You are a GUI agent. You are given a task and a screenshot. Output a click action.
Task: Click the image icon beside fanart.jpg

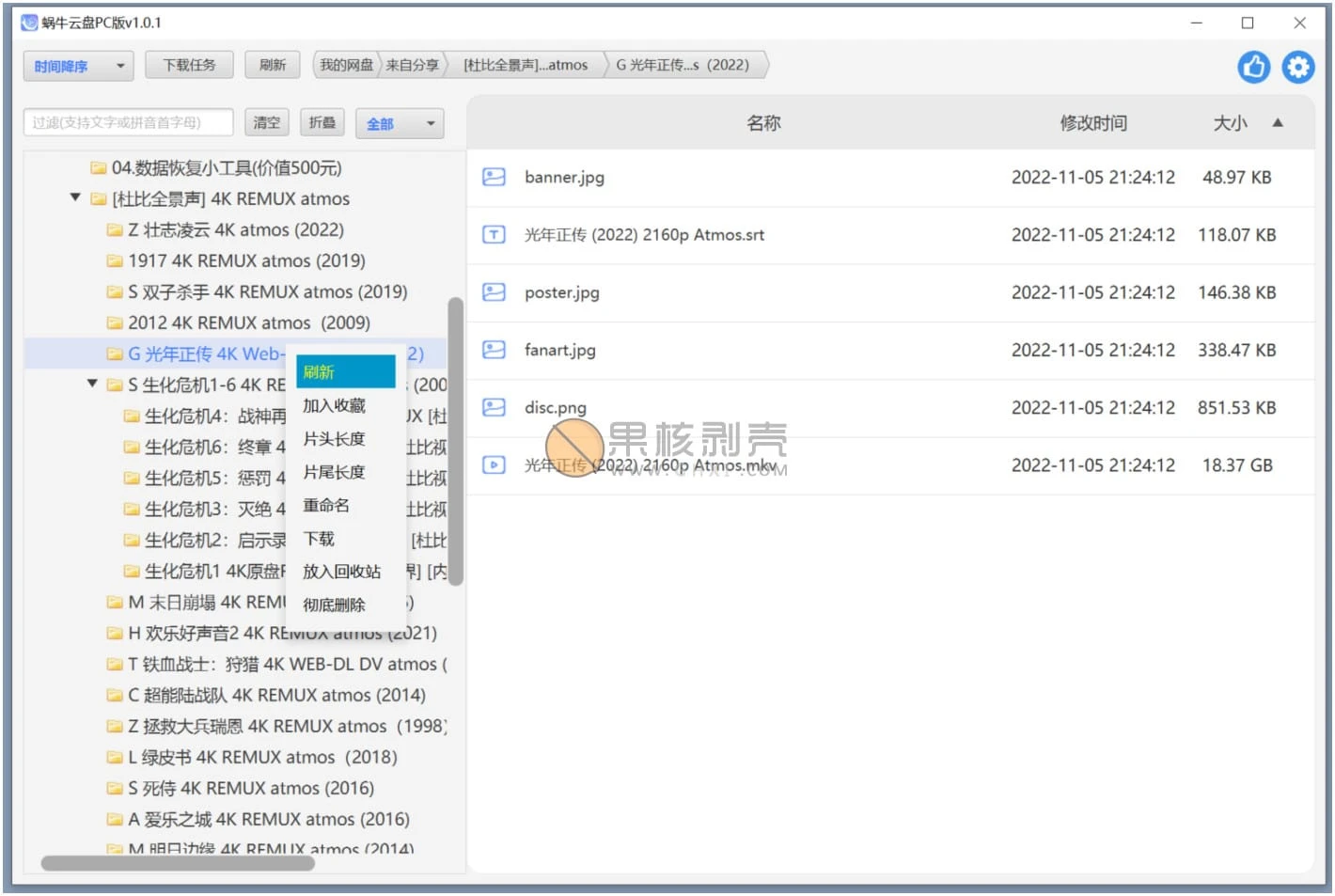click(494, 350)
